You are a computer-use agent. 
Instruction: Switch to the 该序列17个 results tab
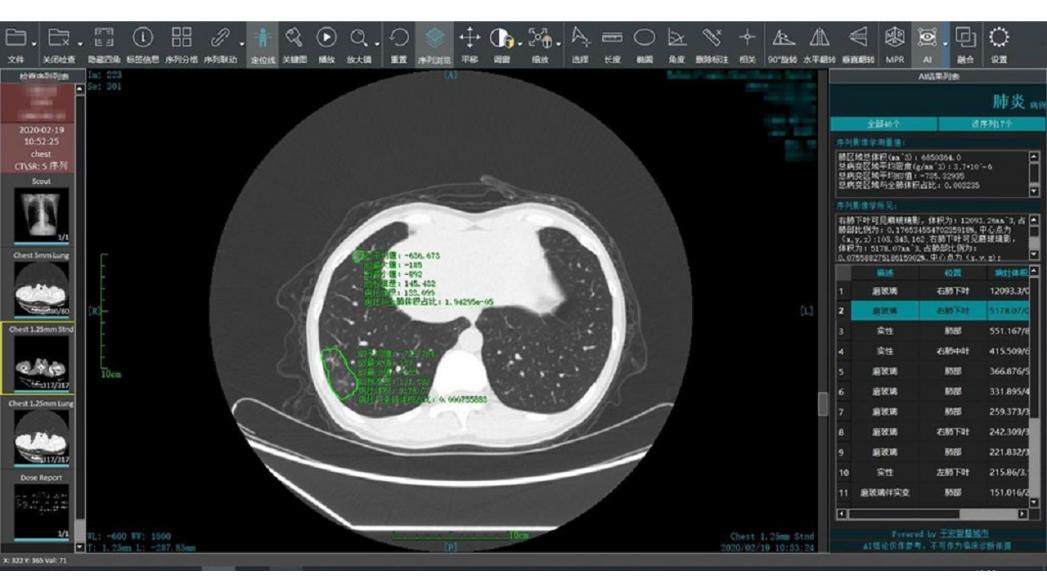tap(991, 124)
